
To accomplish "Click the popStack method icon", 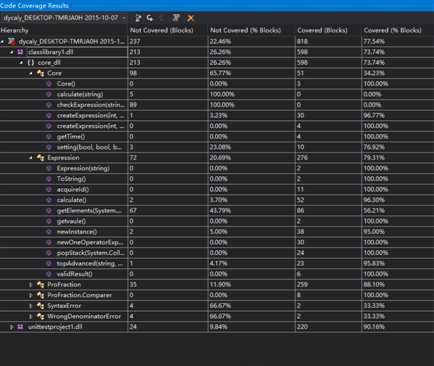I will (x=49, y=253).
